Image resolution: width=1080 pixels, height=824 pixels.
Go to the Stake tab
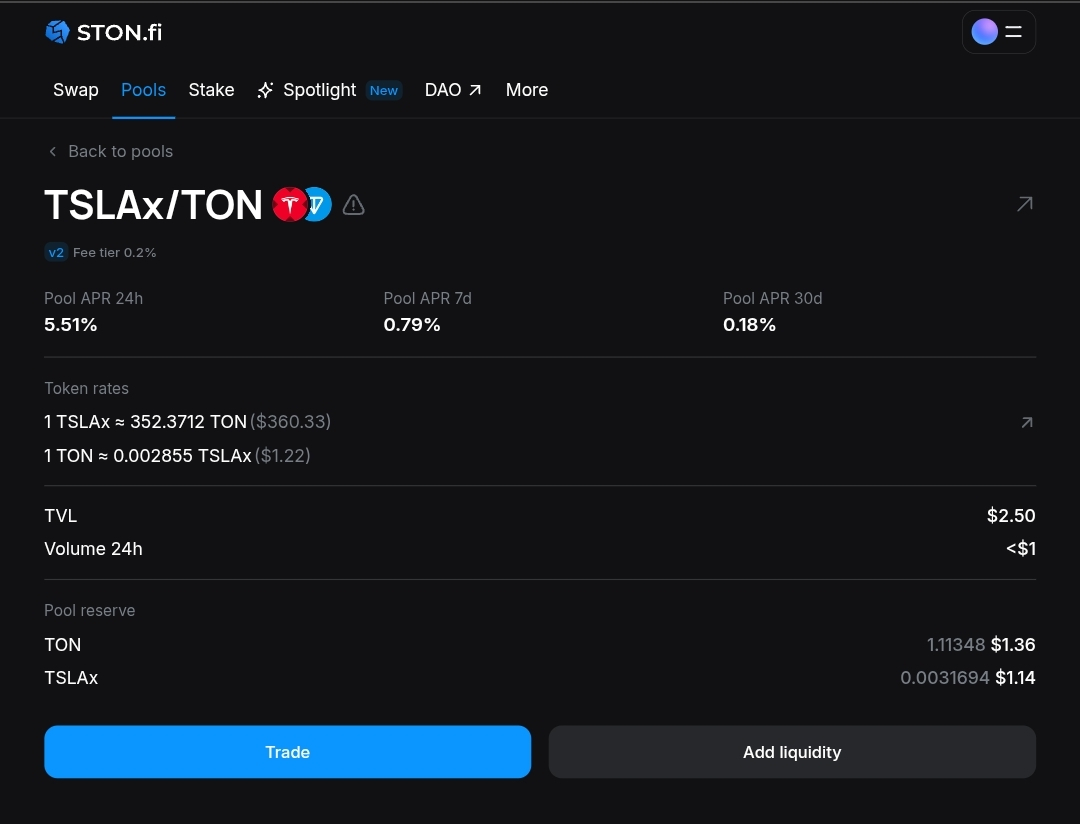pos(211,90)
